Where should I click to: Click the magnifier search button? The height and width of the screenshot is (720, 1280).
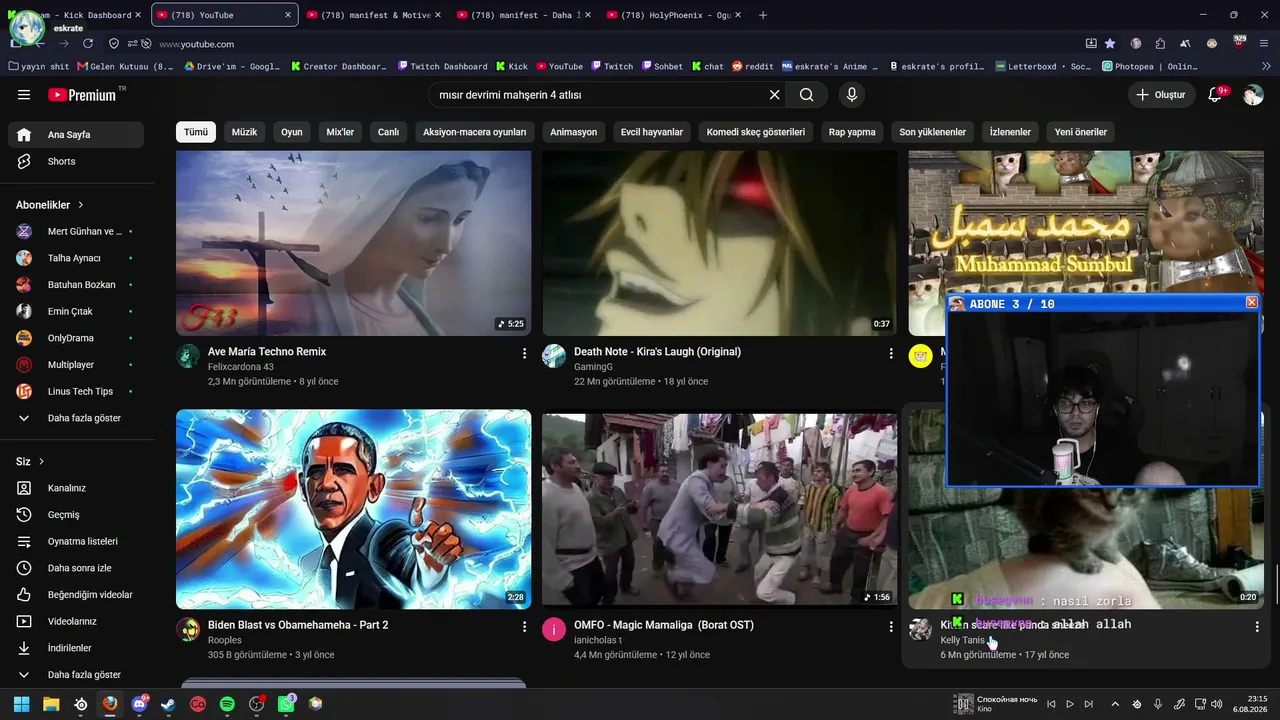tap(806, 95)
